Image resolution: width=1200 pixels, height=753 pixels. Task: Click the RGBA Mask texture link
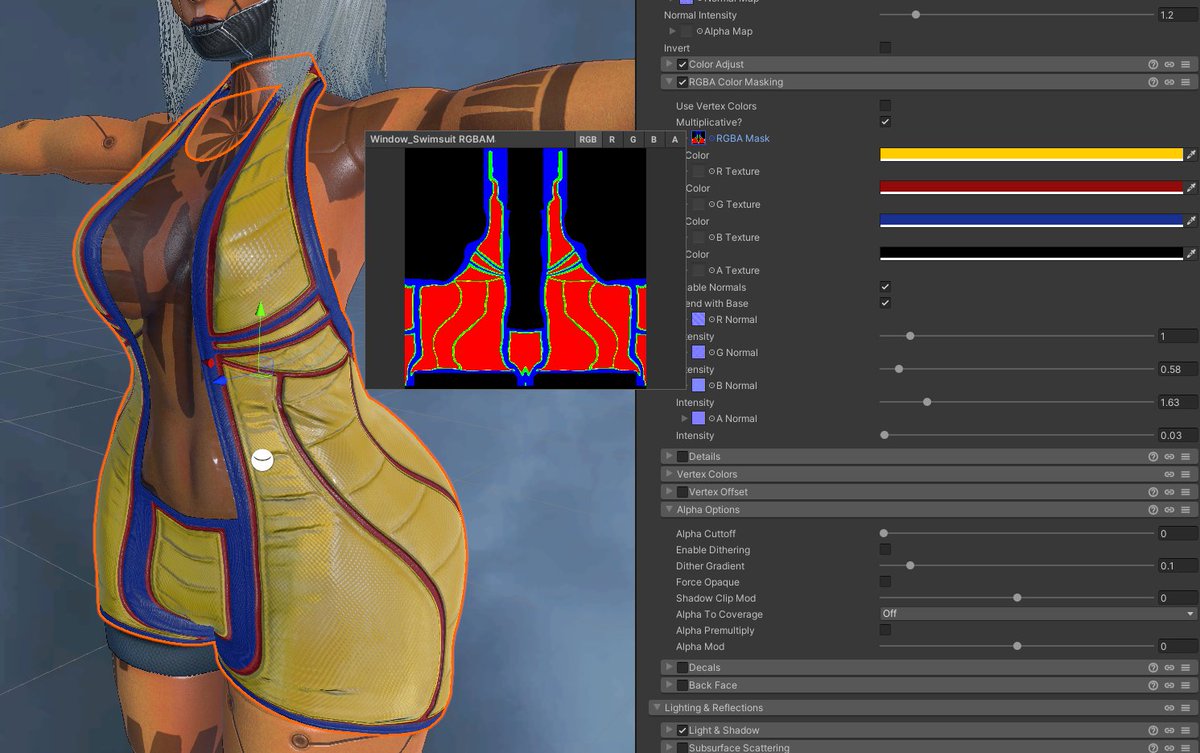[742, 138]
